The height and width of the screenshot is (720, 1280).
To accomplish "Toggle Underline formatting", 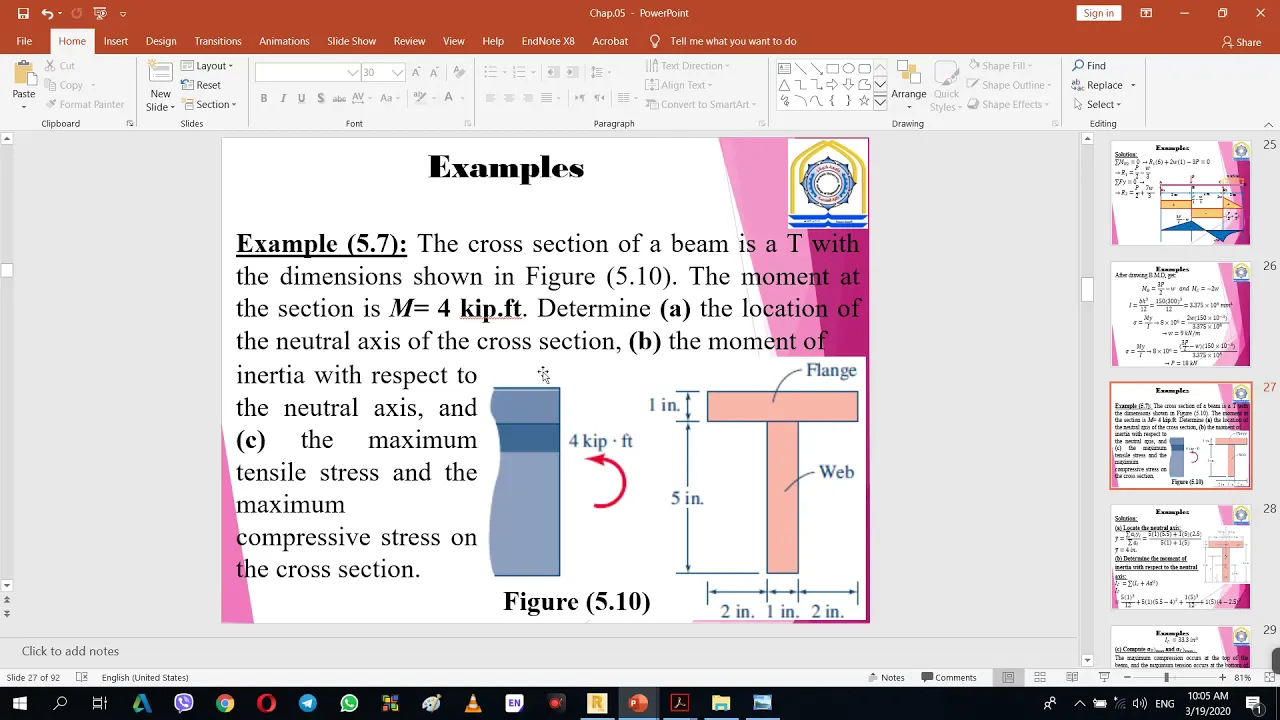I will pyautogui.click(x=301, y=98).
